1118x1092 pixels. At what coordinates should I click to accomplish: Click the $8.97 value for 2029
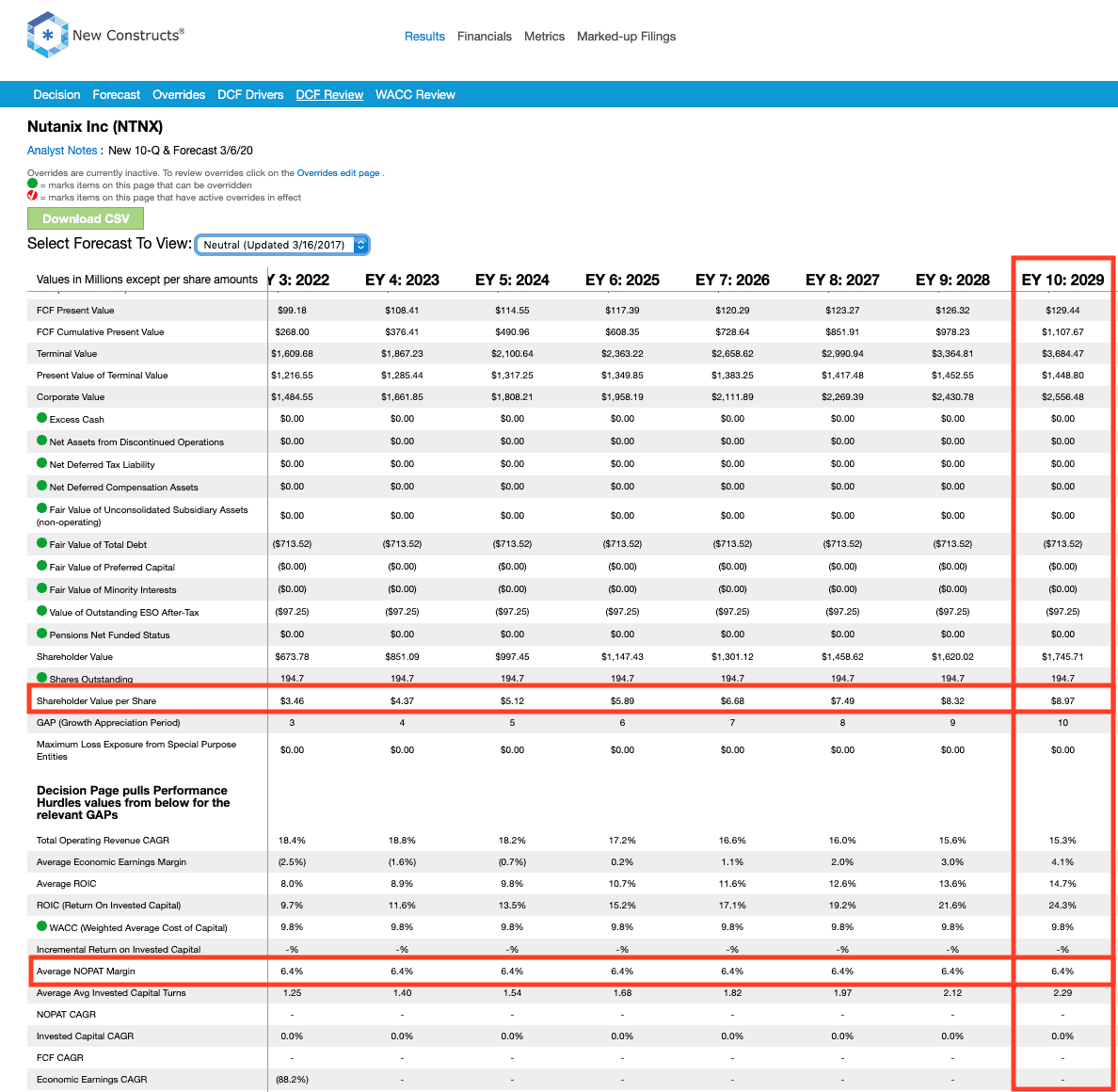(1062, 701)
